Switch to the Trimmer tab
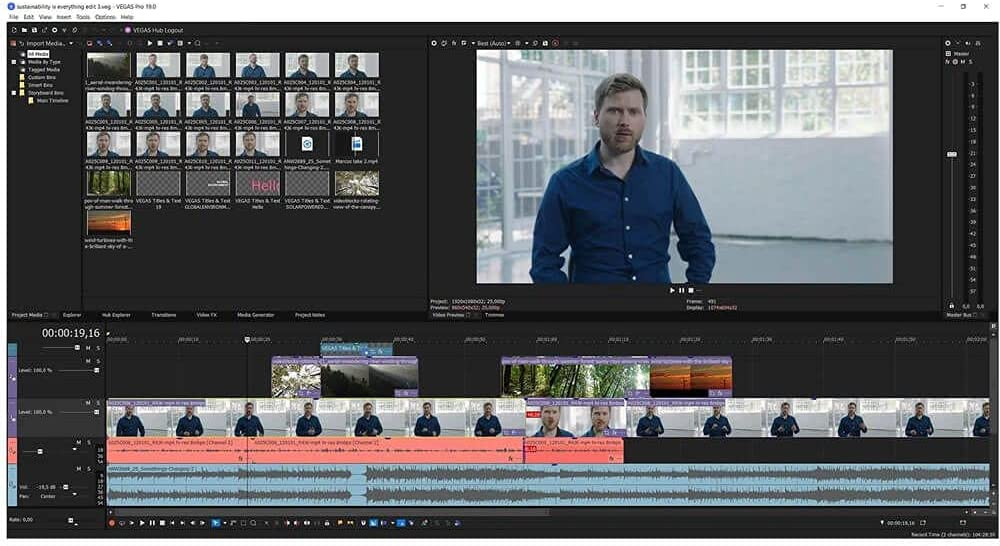This screenshot has width=1000, height=546. tap(494, 314)
